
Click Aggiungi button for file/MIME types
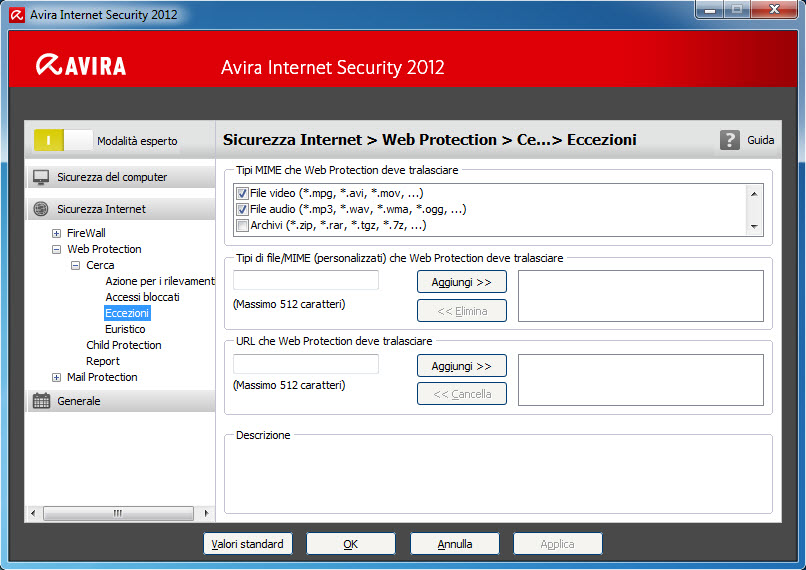[462, 282]
